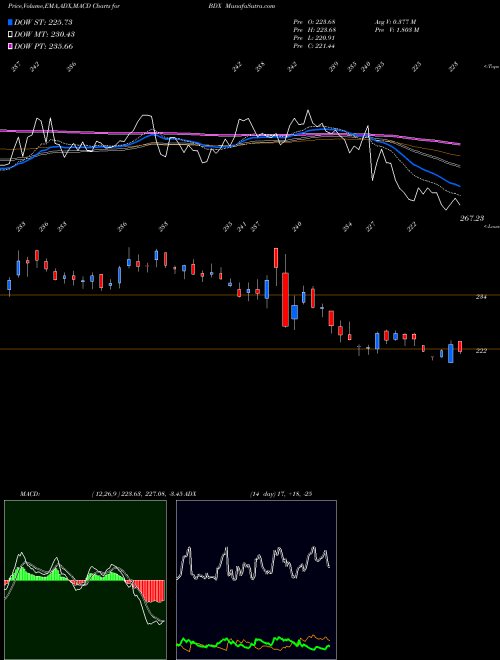
Task: Click the tallest red candlestick in the price chart
Action: tap(285, 300)
